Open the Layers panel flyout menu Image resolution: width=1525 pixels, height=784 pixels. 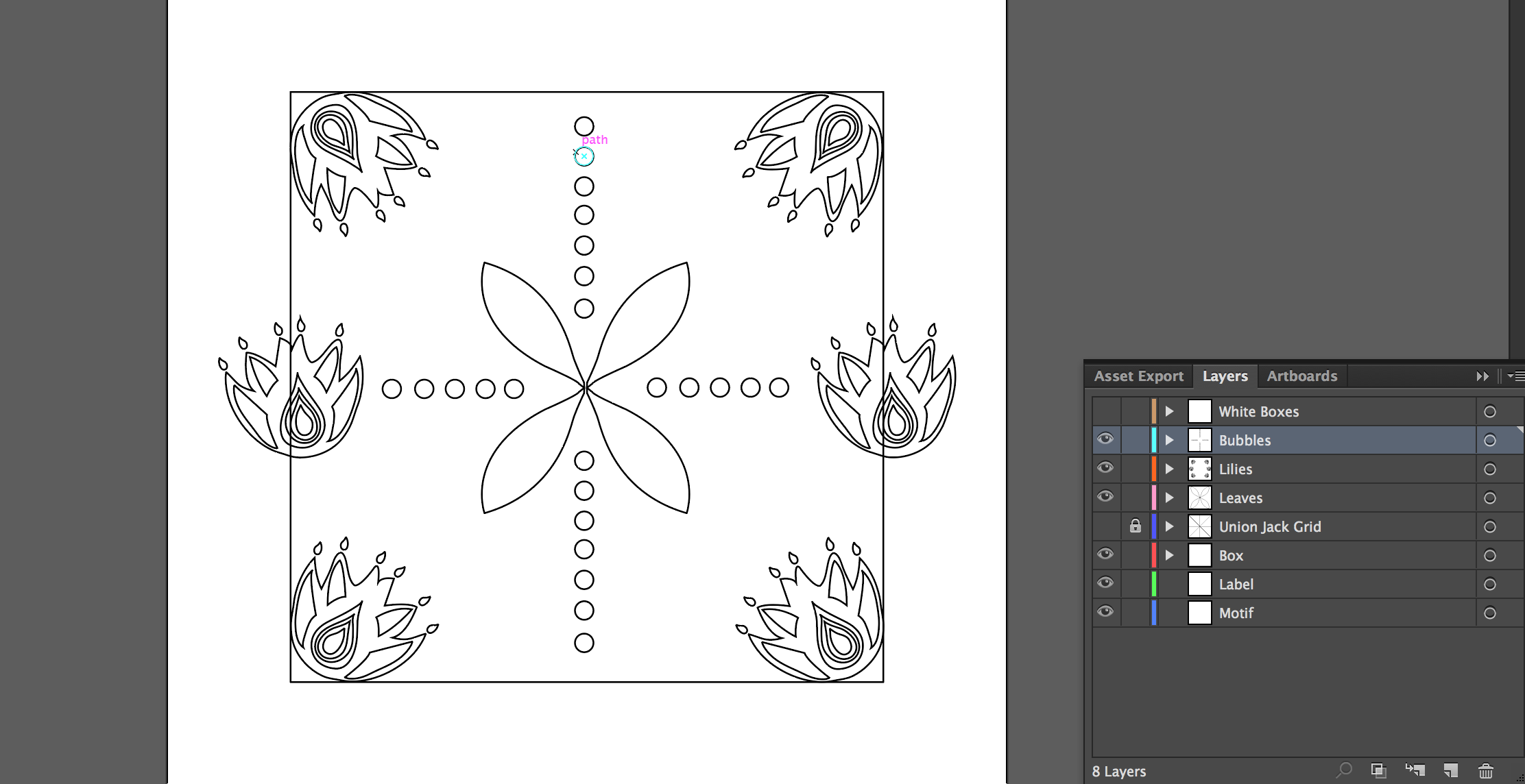1515,376
